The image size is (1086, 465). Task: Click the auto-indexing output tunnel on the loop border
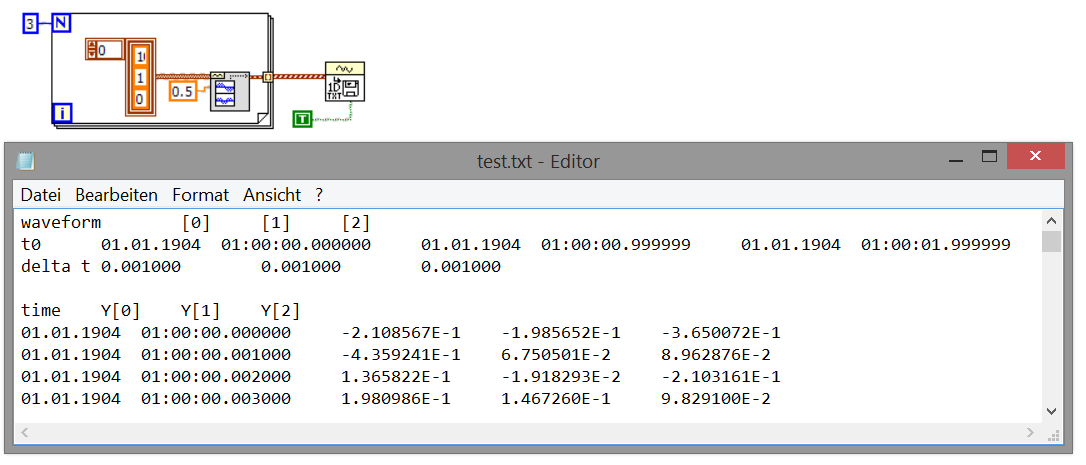coord(268,77)
